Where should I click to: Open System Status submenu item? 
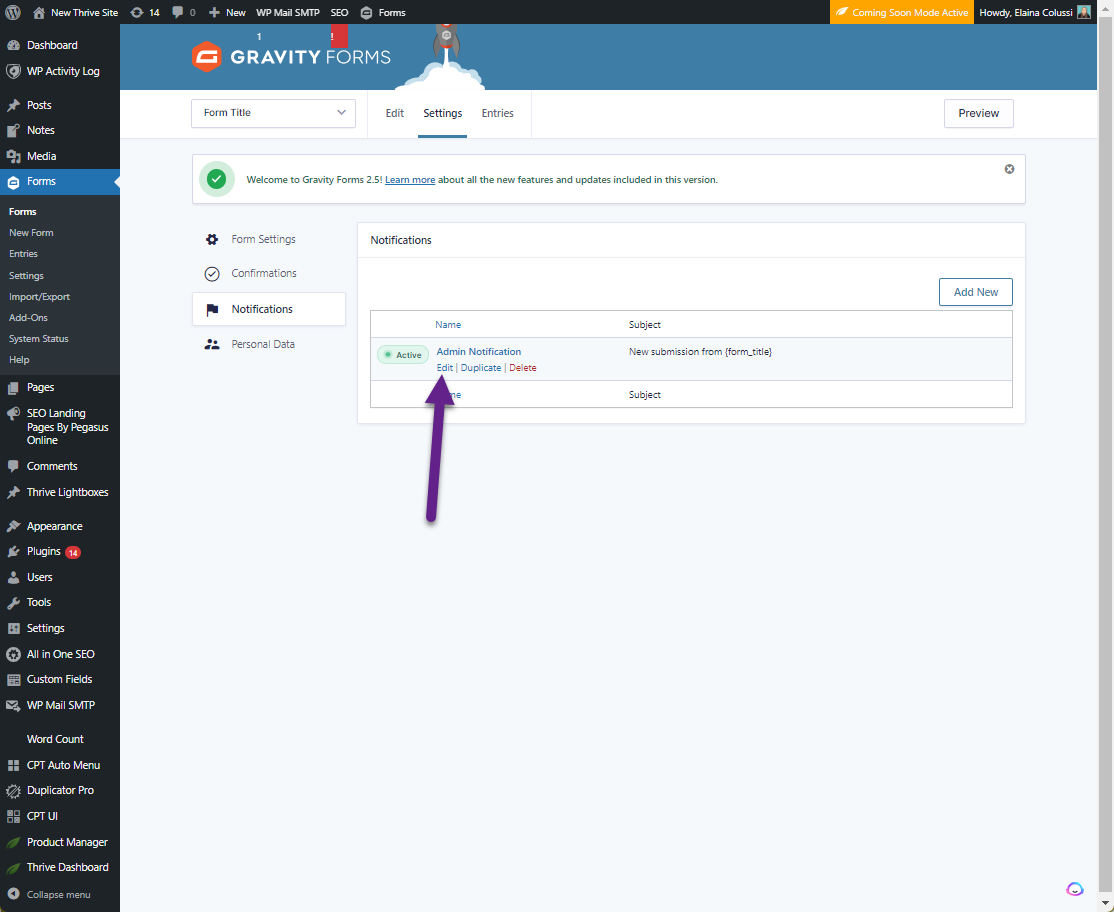pyautogui.click(x=38, y=339)
